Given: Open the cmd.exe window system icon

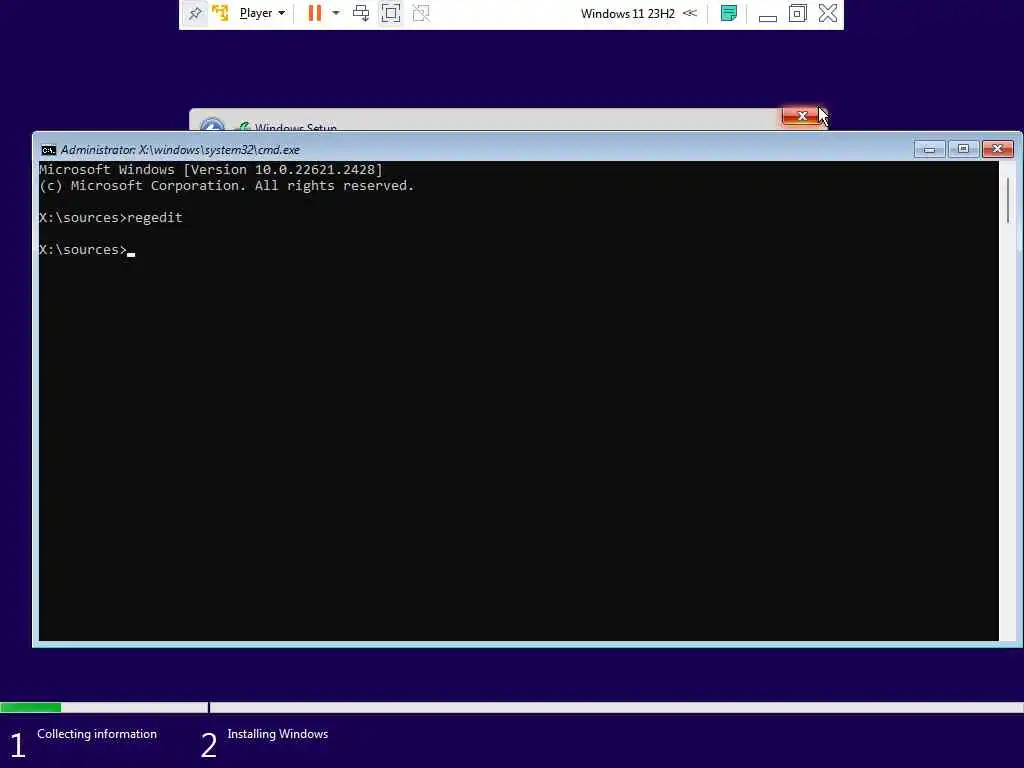Looking at the screenshot, I should pos(48,150).
